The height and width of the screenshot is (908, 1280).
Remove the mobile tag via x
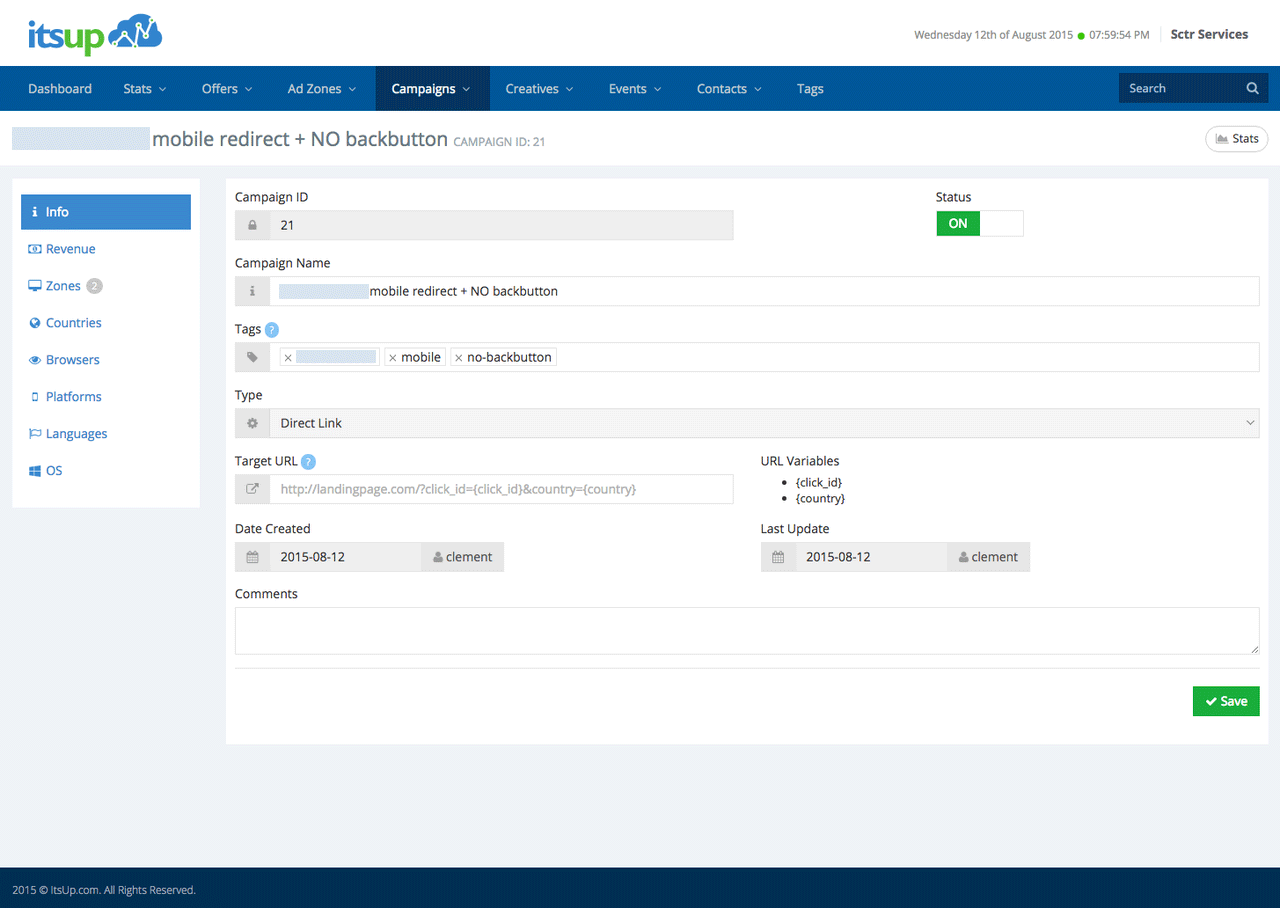pyautogui.click(x=393, y=358)
